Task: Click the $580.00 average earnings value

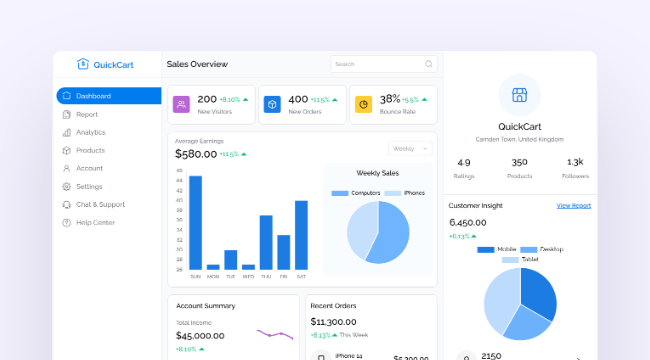Action: 196,154
